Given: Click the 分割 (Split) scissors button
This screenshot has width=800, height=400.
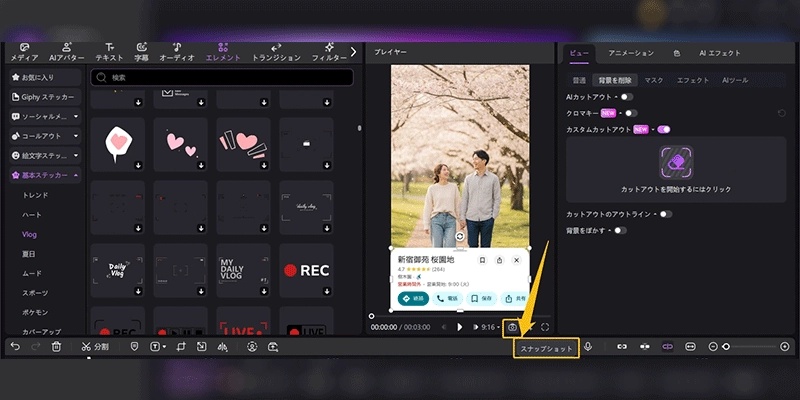Looking at the screenshot, I should tap(95, 346).
